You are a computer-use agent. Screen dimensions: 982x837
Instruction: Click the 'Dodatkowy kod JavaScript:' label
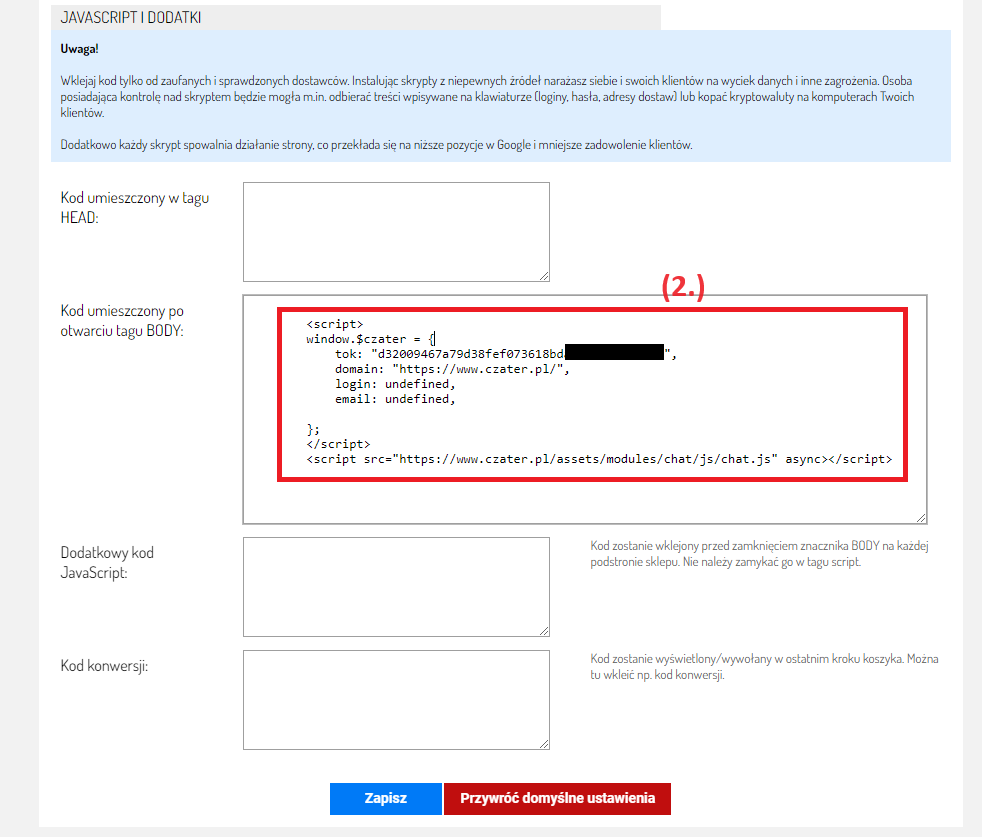107,563
